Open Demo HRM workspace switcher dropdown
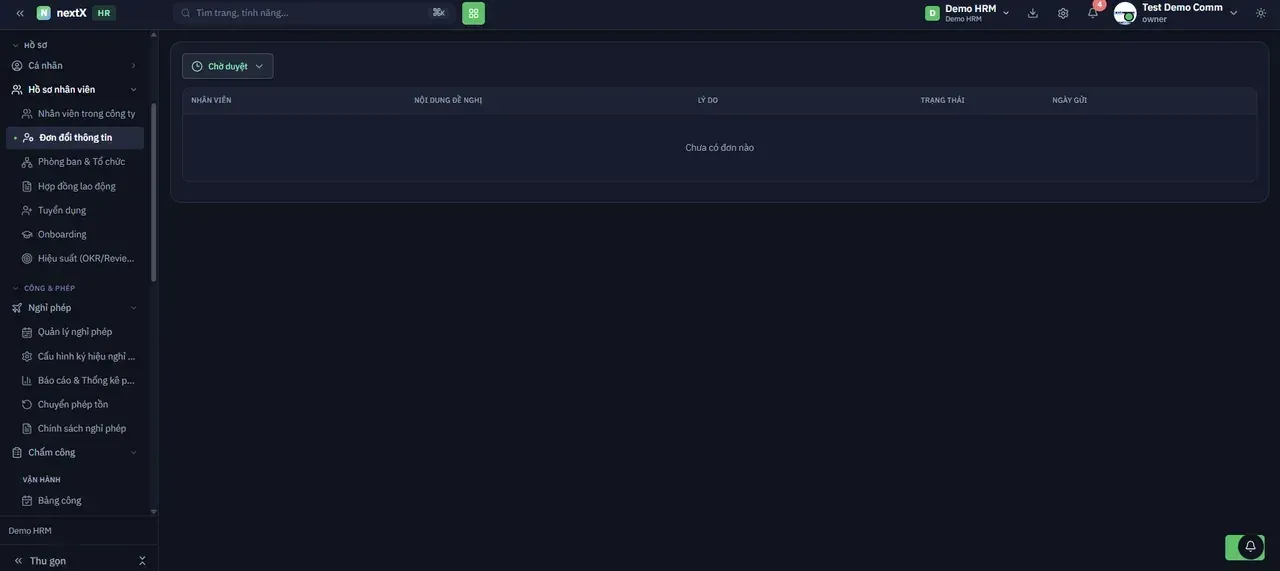The image size is (1280, 571). (x=967, y=13)
